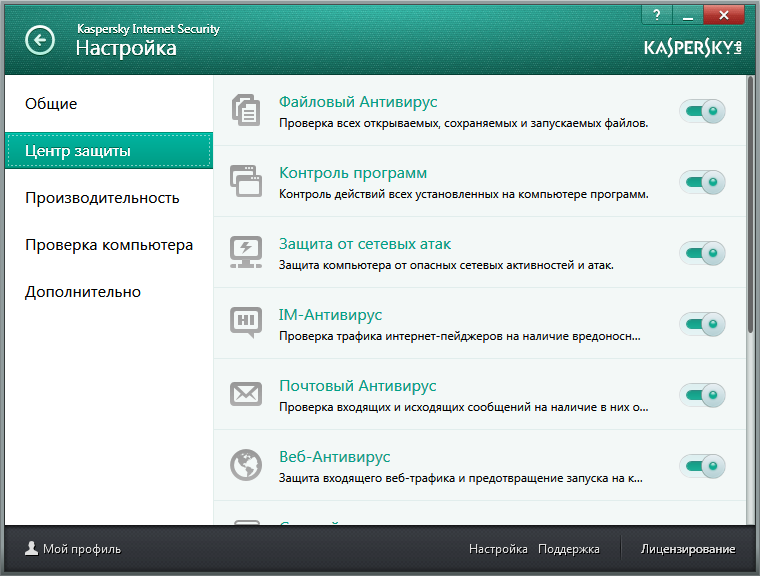
Task: Click the network attack monitor icon
Action: [246, 252]
